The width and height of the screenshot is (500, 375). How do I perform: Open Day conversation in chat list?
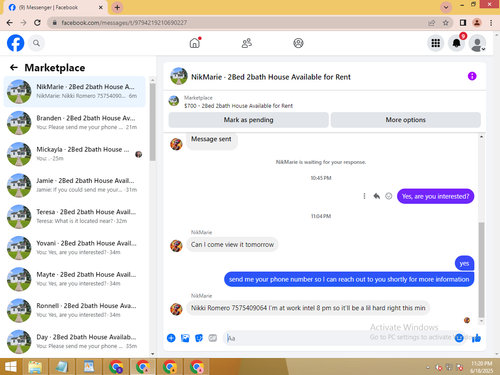[x=74, y=342]
